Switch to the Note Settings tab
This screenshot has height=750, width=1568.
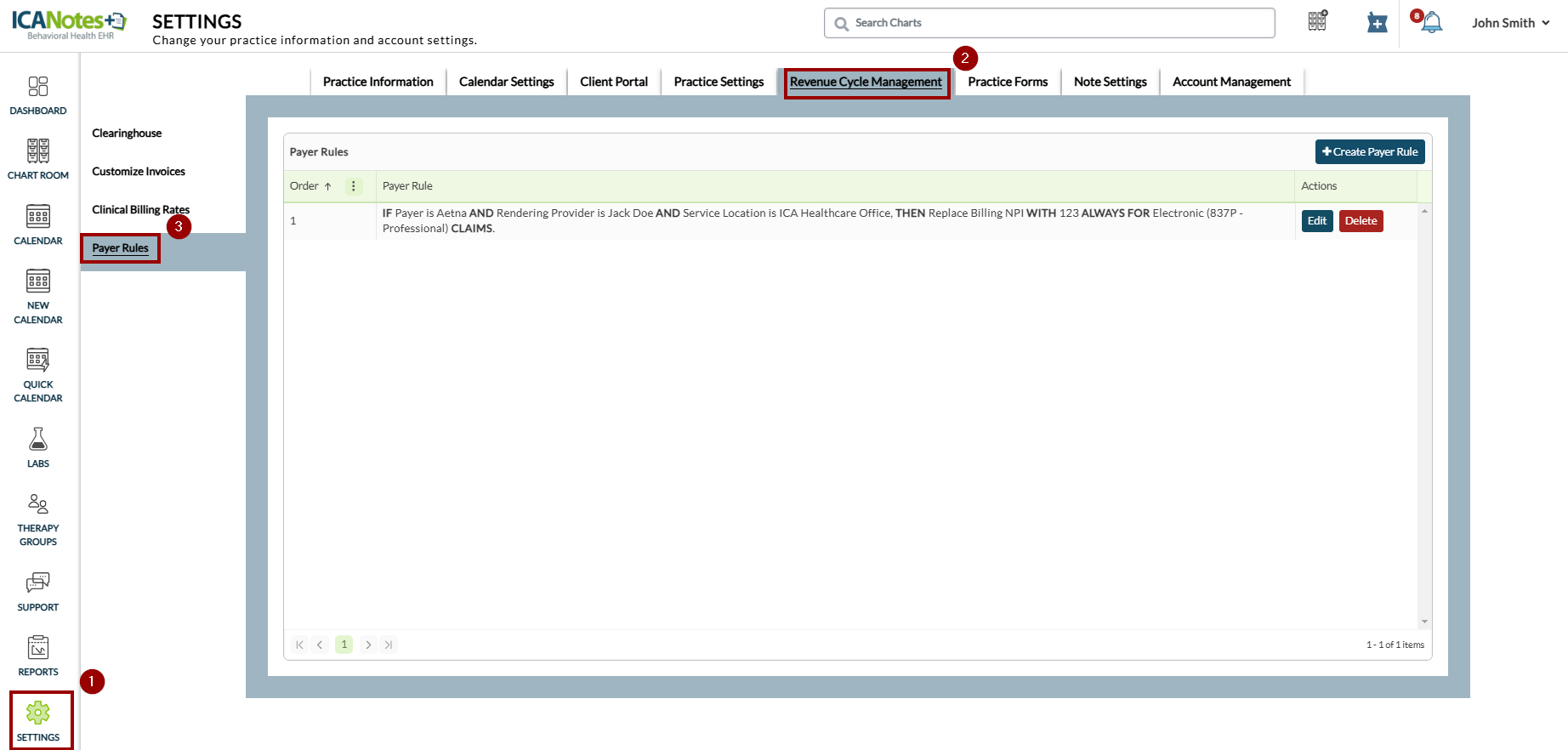(x=1110, y=82)
